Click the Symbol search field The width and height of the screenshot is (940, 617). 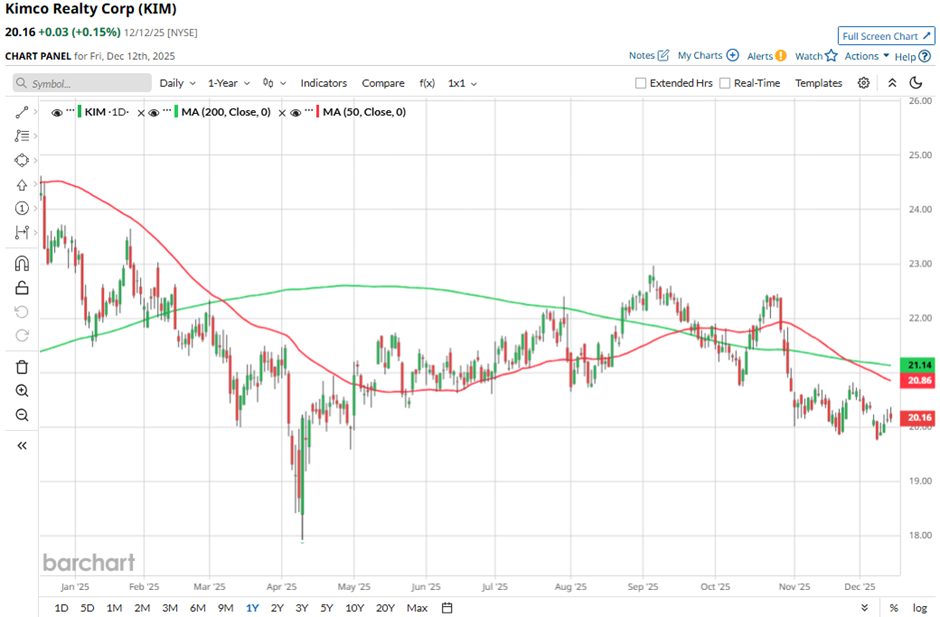[x=82, y=83]
